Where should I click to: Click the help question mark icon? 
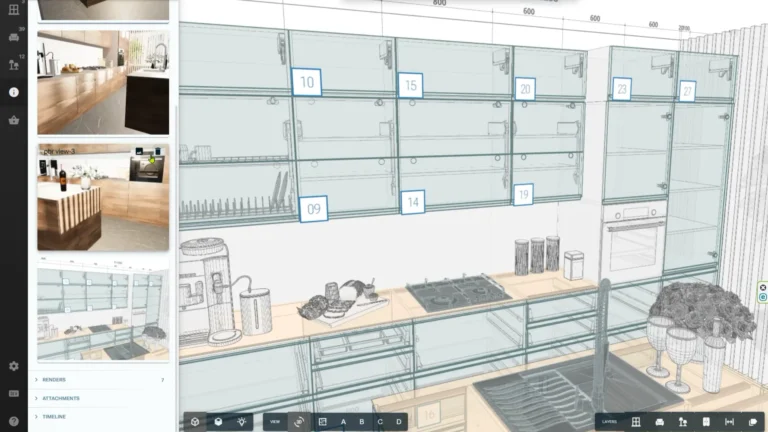click(14, 421)
